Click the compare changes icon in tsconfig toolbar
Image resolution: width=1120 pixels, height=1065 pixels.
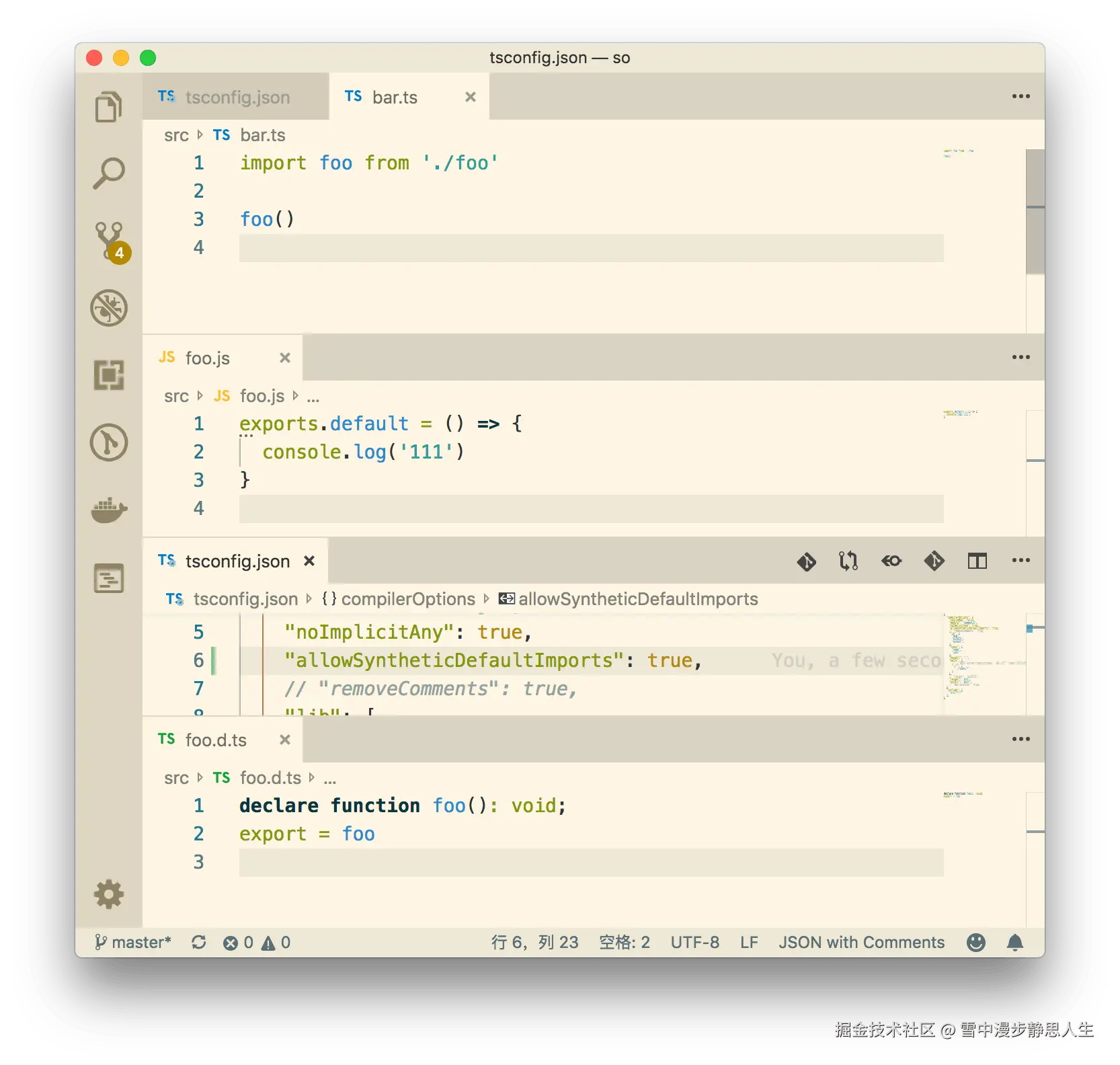pyautogui.click(x=848, y=561)
